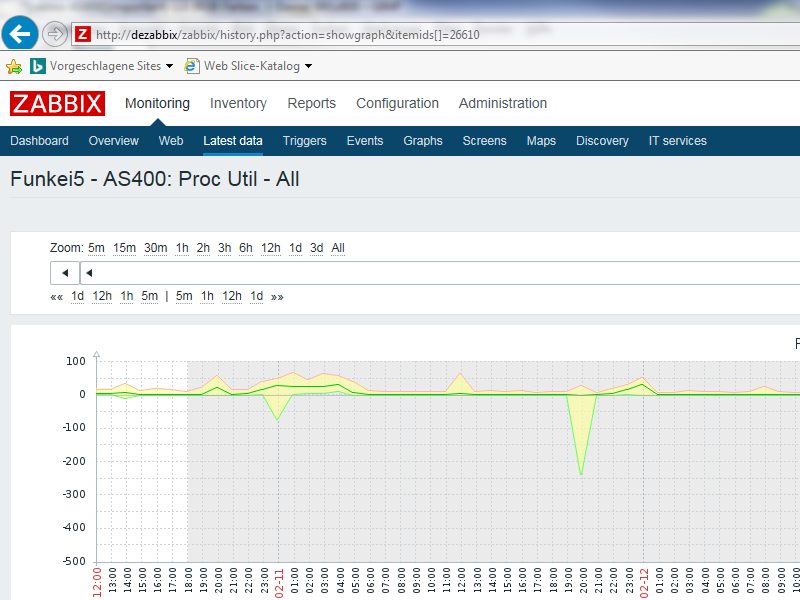Viewport: 800px width, 600px height.
Task: Move back 1h in time navigation
Action: (127, 296)
